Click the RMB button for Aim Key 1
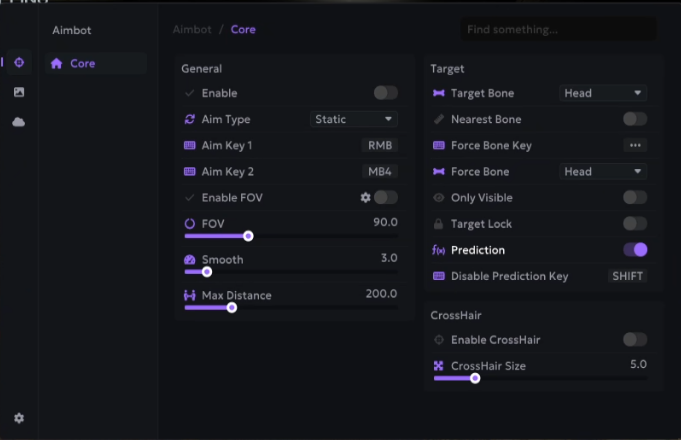Viewport: 681px width, 440px height. click(380, 145)
